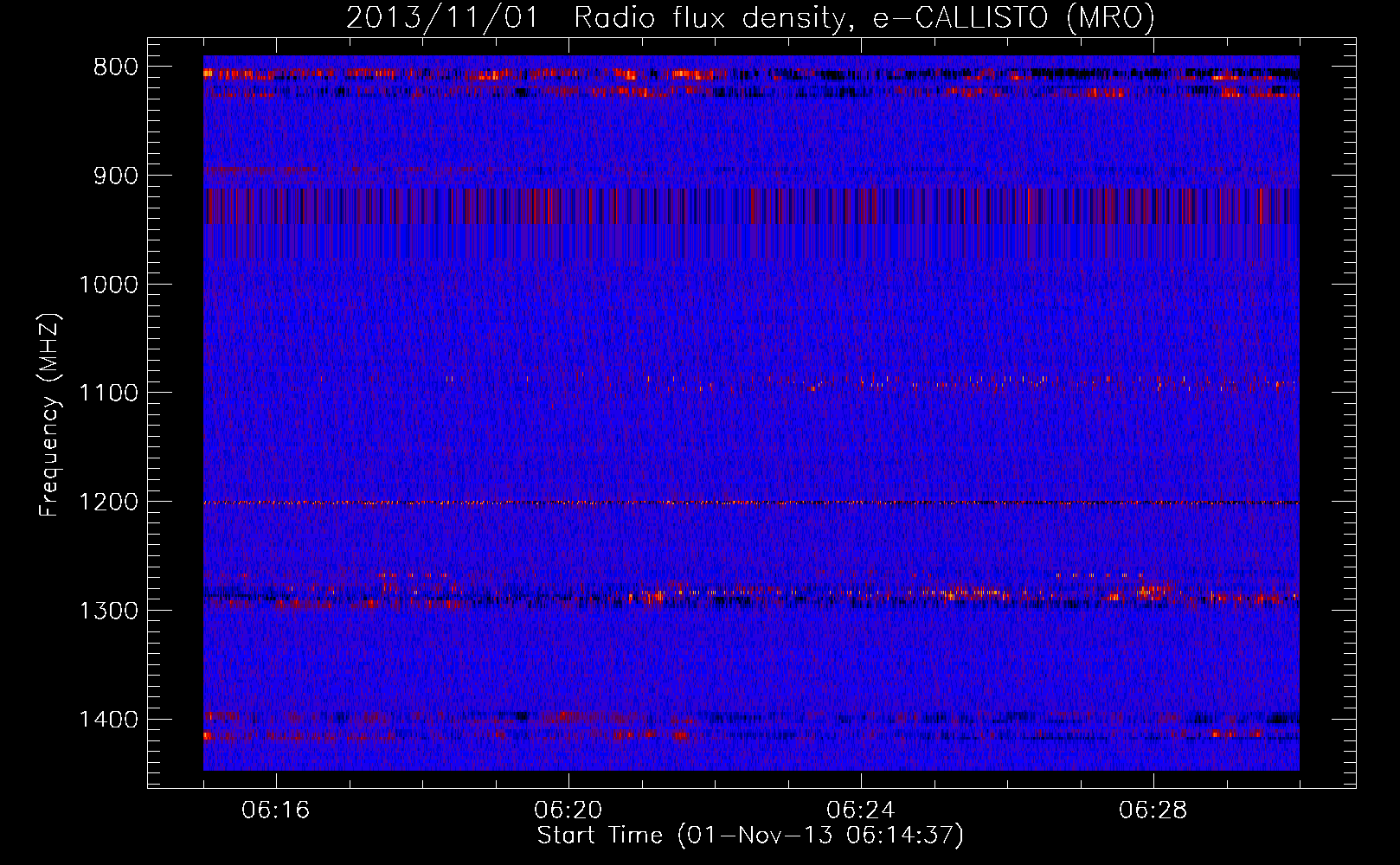Click the 900 frequency tick label

pos(115,176)
